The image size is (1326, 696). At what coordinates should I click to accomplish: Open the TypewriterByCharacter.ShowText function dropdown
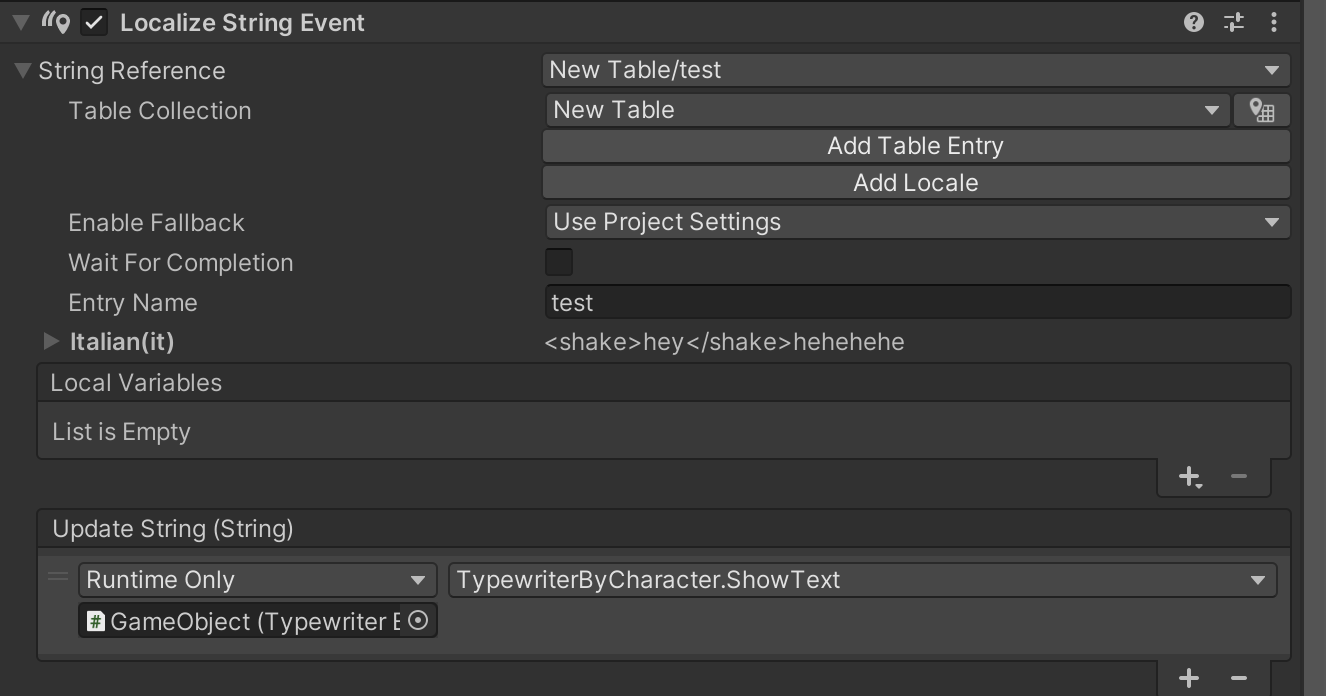pos(862,580)
